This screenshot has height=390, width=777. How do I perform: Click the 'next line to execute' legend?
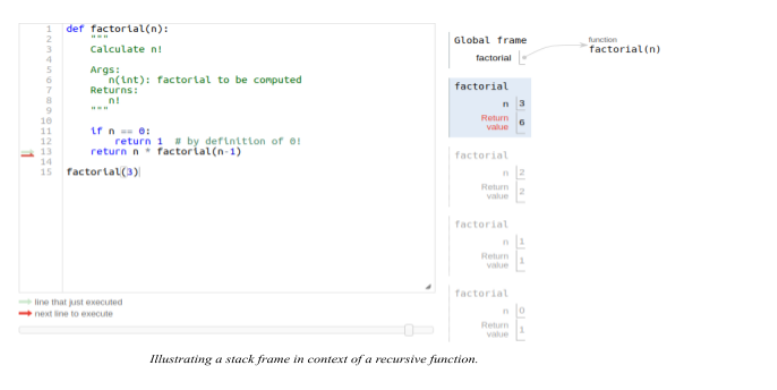(73, 314)
